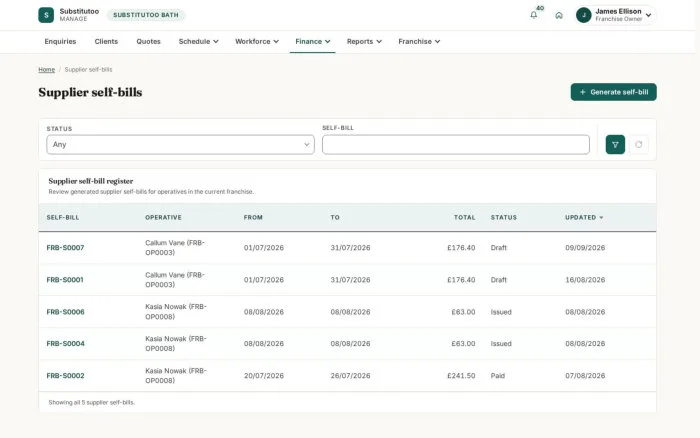Expand the James Ellison account menu chevron
700x438 pixels.
(x=648, y=15)
